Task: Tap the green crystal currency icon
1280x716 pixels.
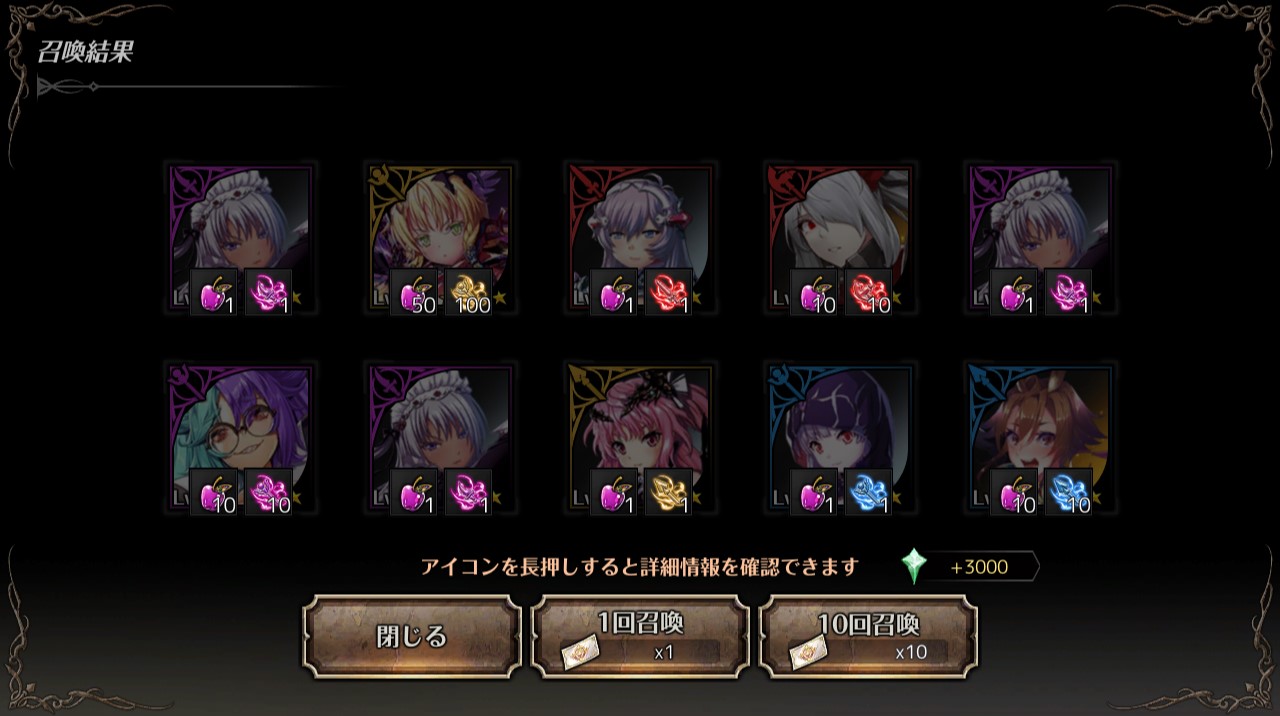Action: [x=913, y=567]
